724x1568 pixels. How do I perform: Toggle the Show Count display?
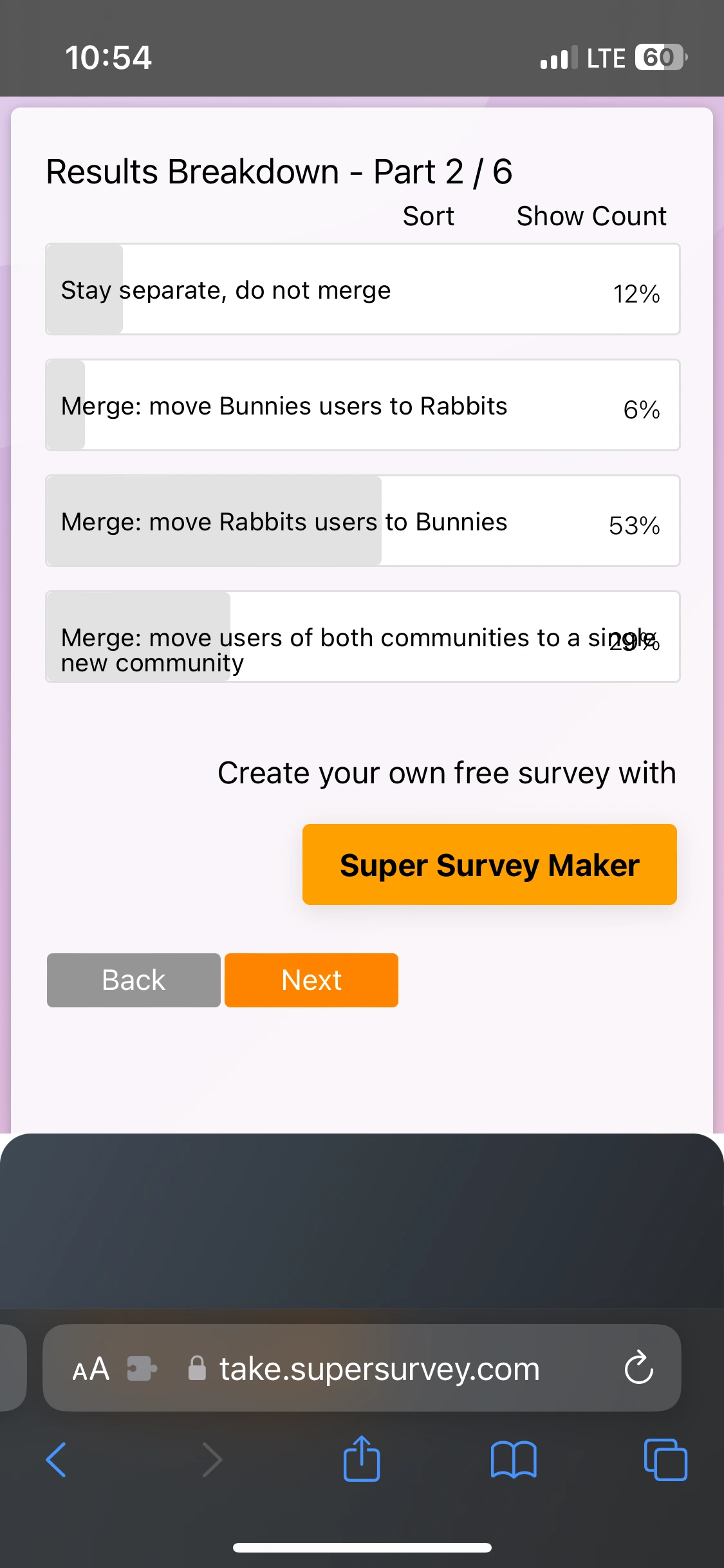(x=589, y=216)
